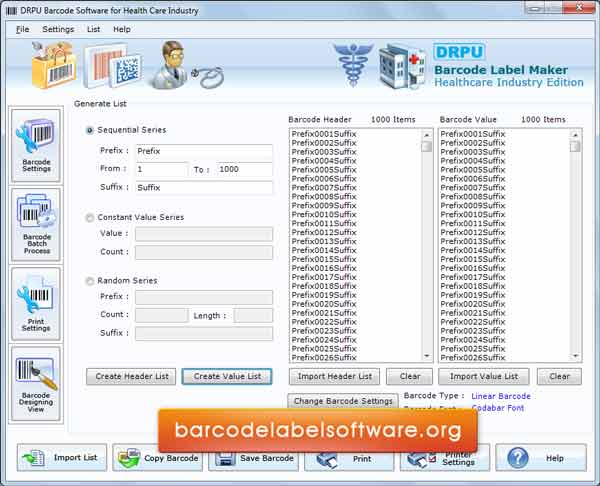Select Prefix0001Suffix in Barcode Header list

324,134
